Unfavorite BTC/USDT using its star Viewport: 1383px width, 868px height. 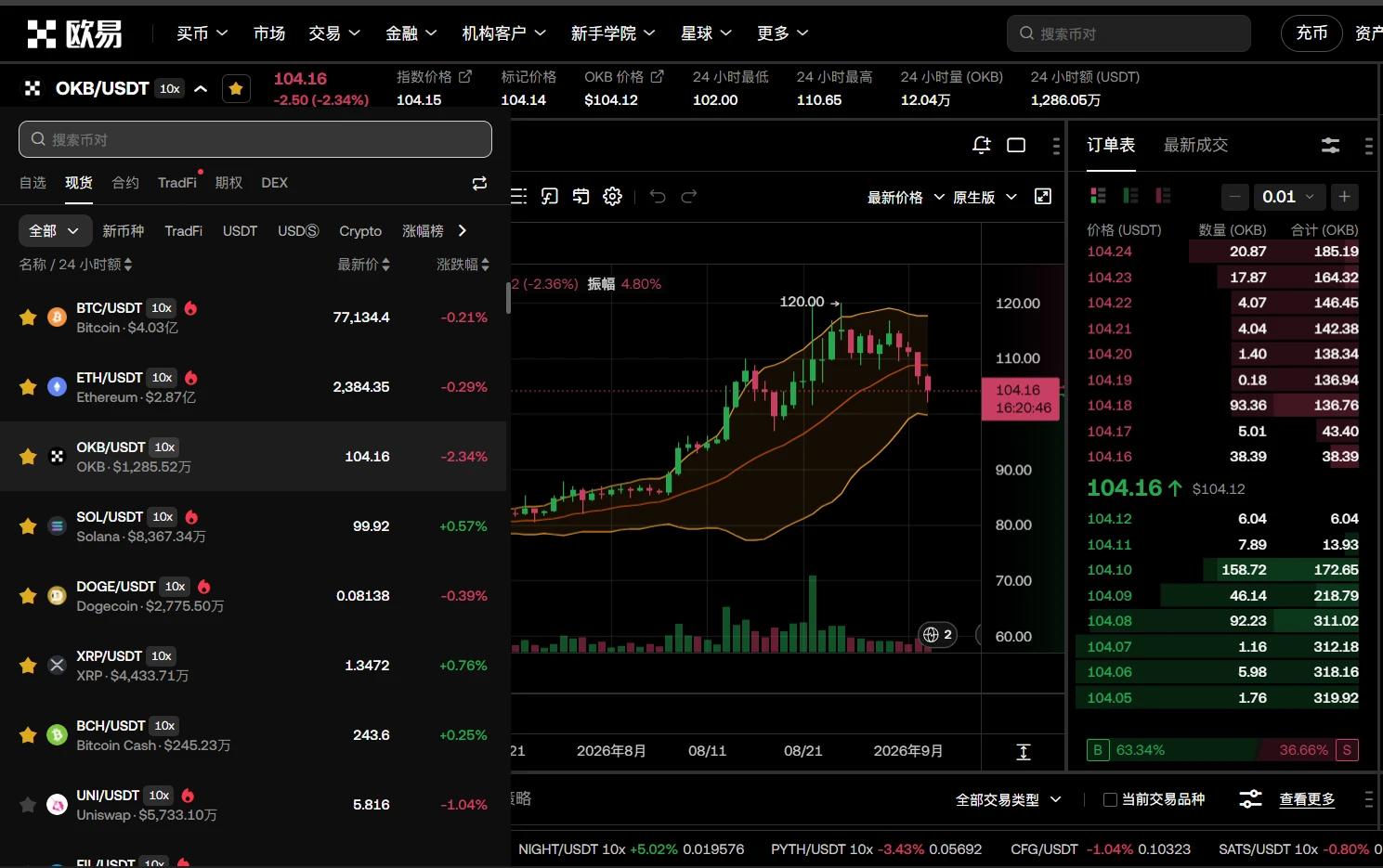[x=28, y=317]
